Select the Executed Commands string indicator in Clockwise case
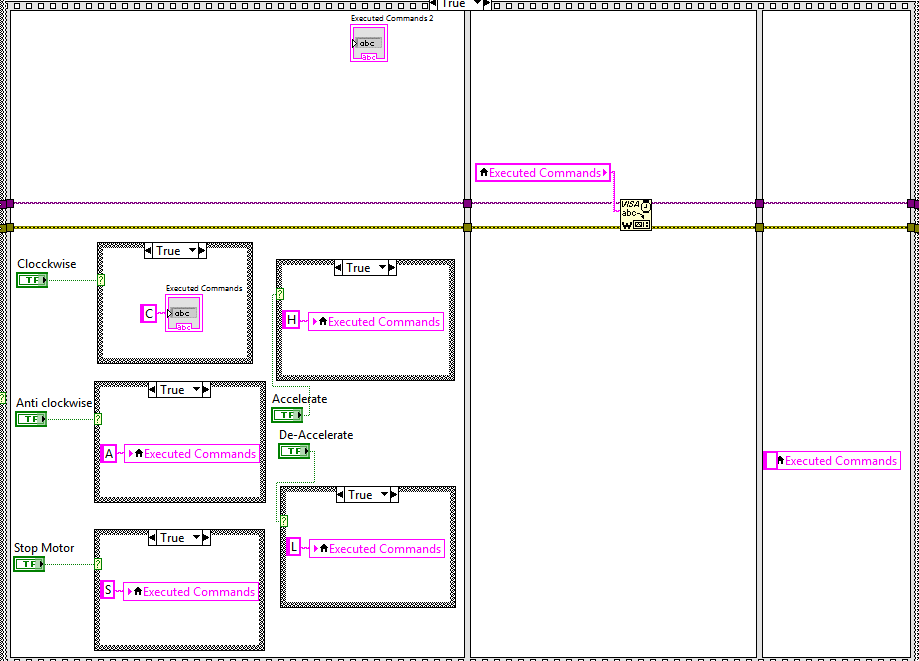 (x=184, y=314)
